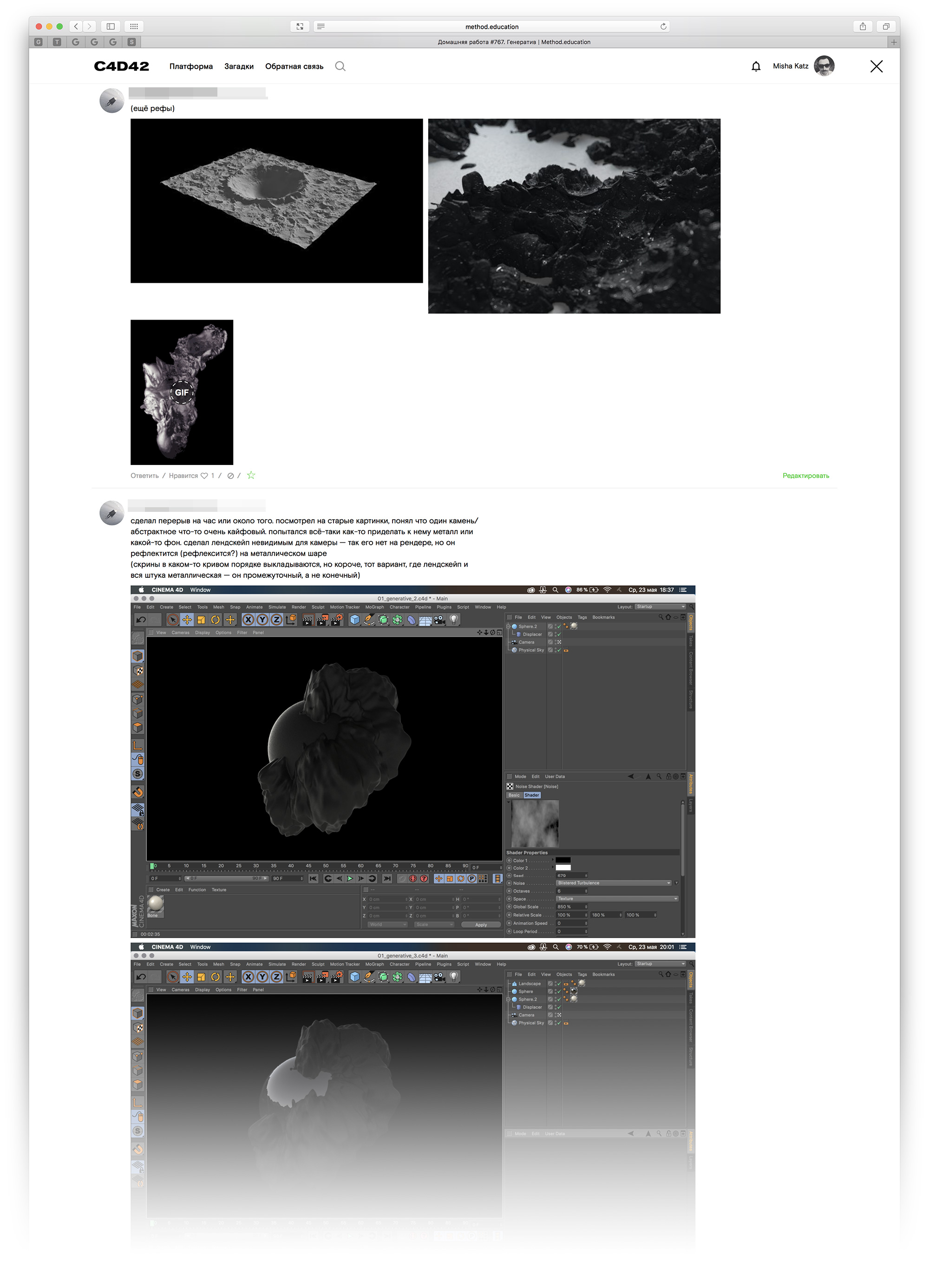The width and height of the screenshot is (929, 1288).
Task: Open the GIF rock animation thumbnail
Action: click(x=182, y=392)
